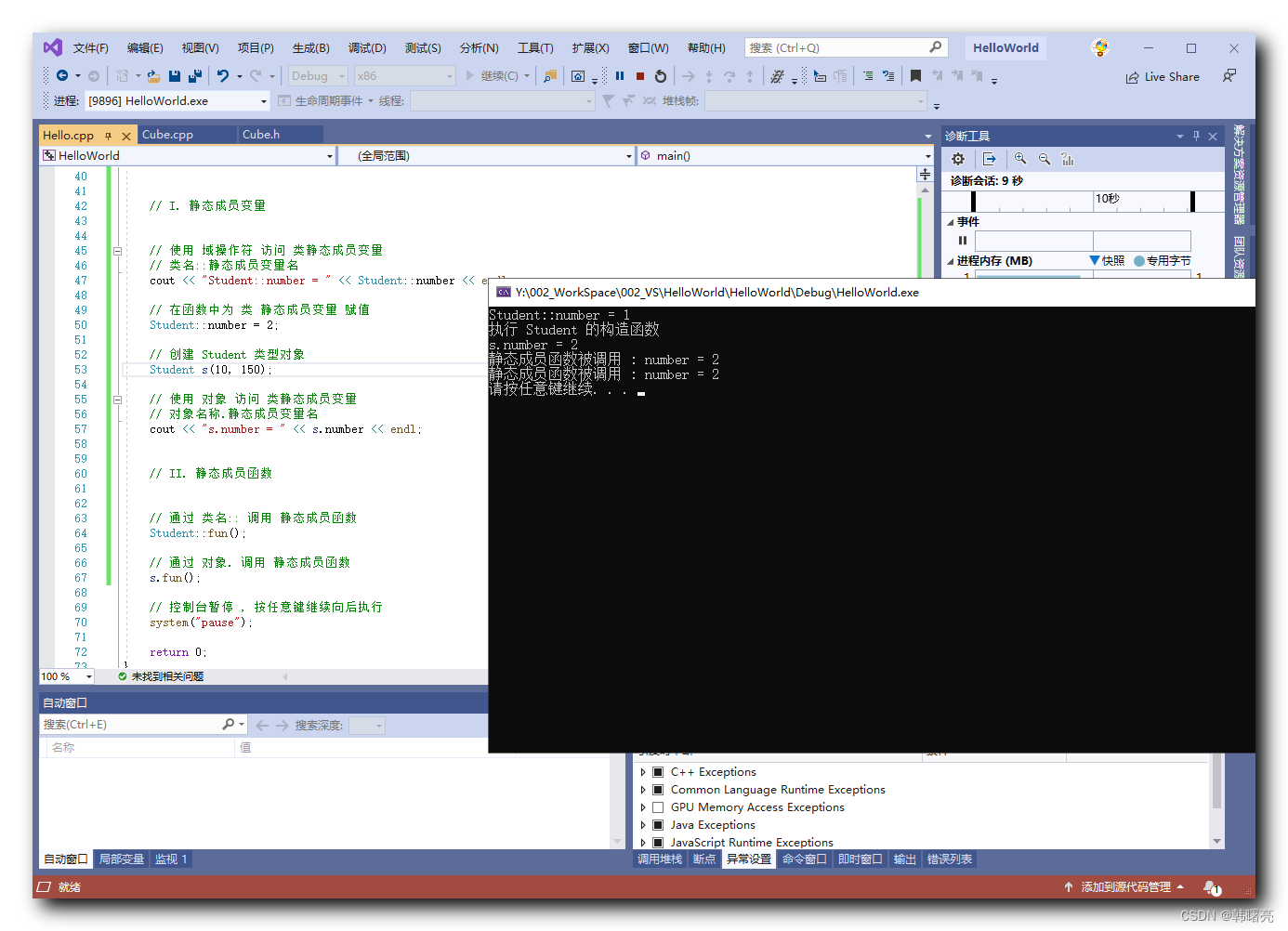Click the search magnifier in Autos window
The image size is (1288, 931).
[229, 724]
